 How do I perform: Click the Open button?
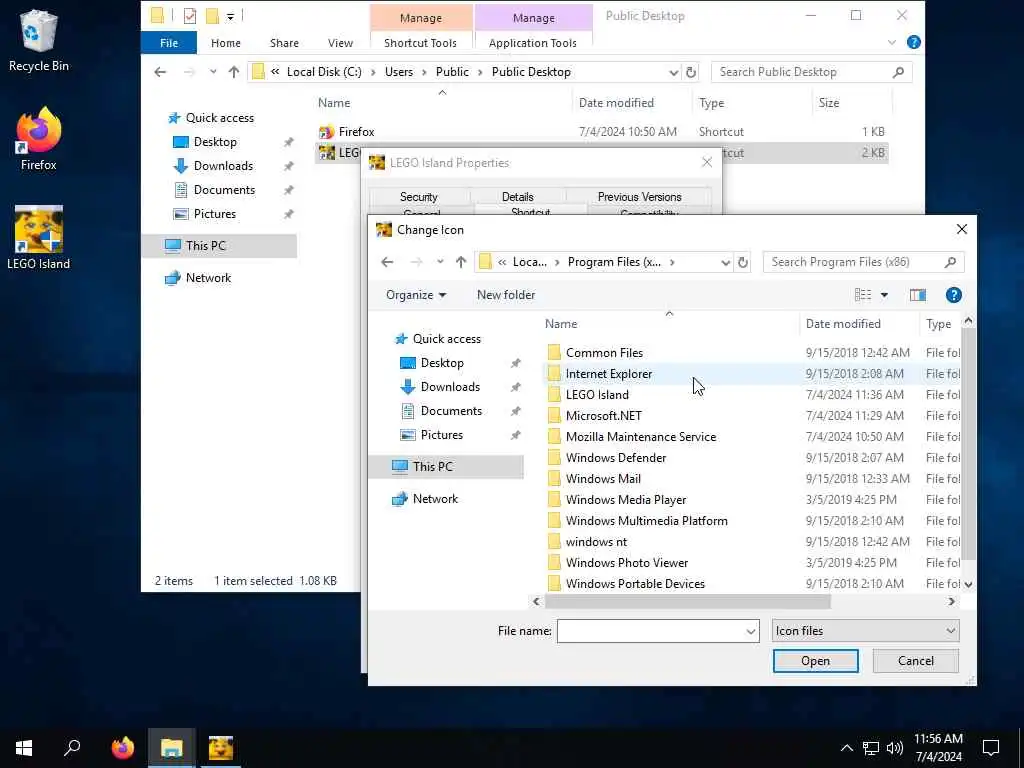coord(815,661)
